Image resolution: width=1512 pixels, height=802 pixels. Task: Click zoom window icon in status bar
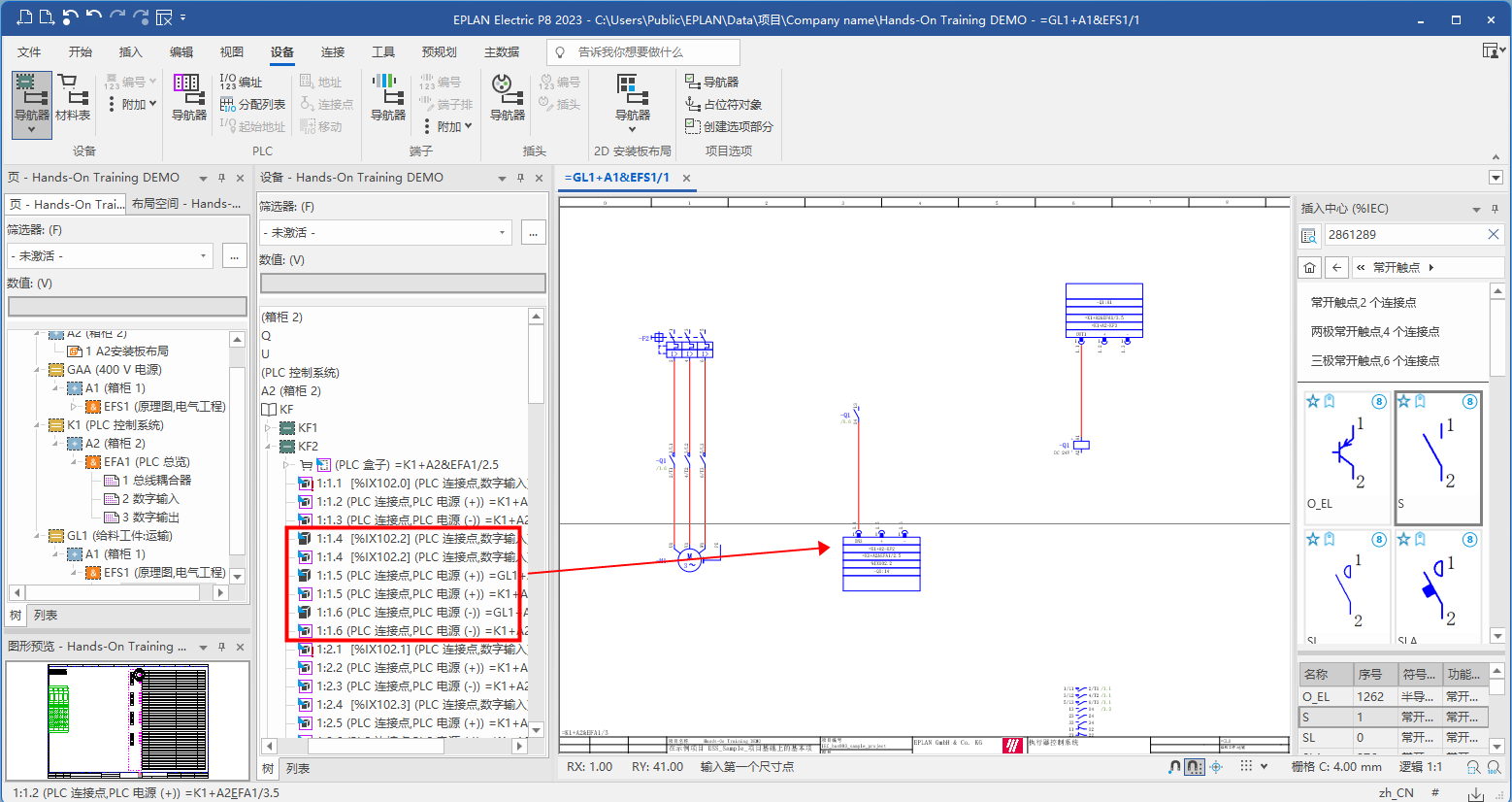pos(1473,767)
